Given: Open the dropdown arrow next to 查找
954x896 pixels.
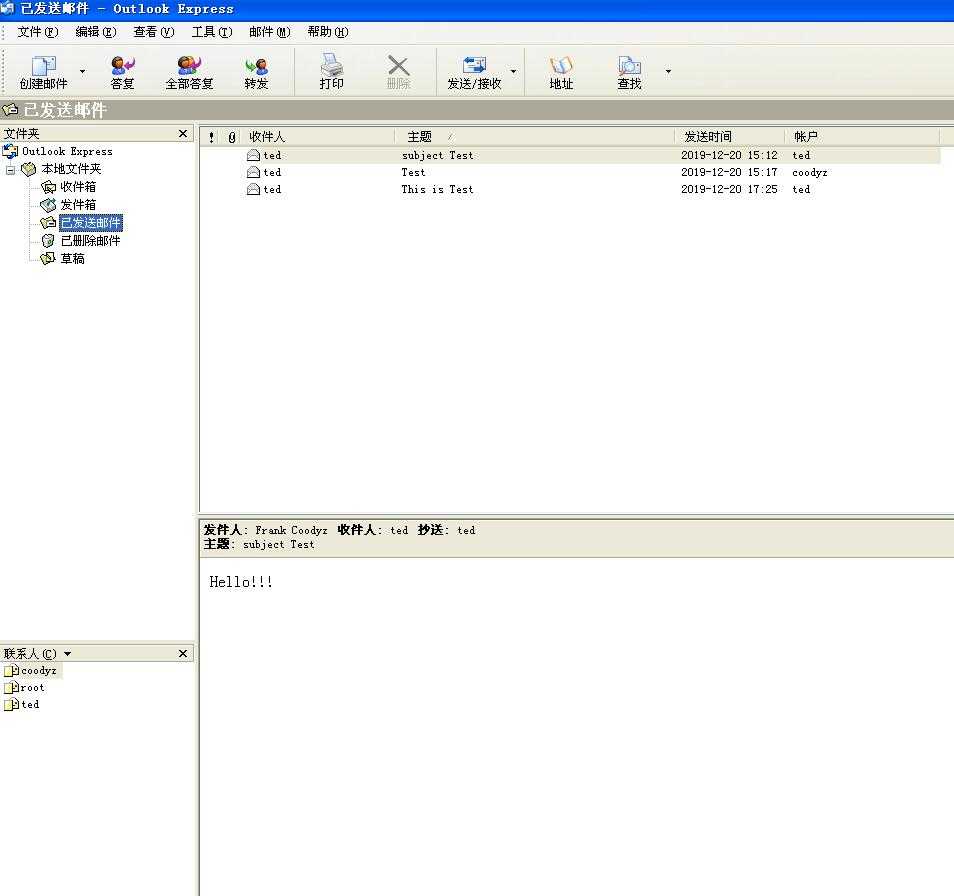Looking at the screenshot, I should point(668,72).
